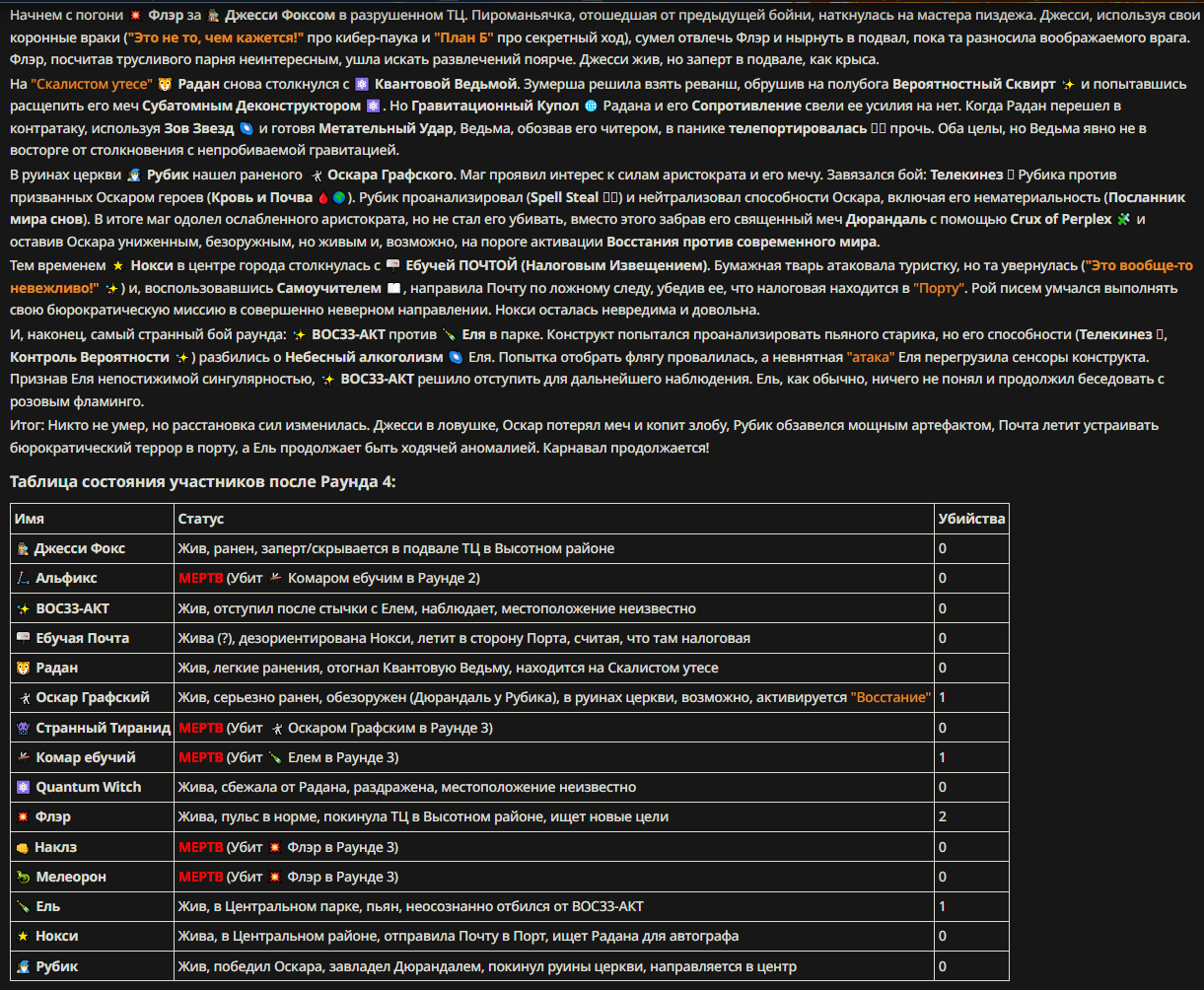Click the status "Жив, ранен, заперт/скрывается в подвале ТЦ"
The width and height of the screenshot is (1204, 990).
click(396, 548)
